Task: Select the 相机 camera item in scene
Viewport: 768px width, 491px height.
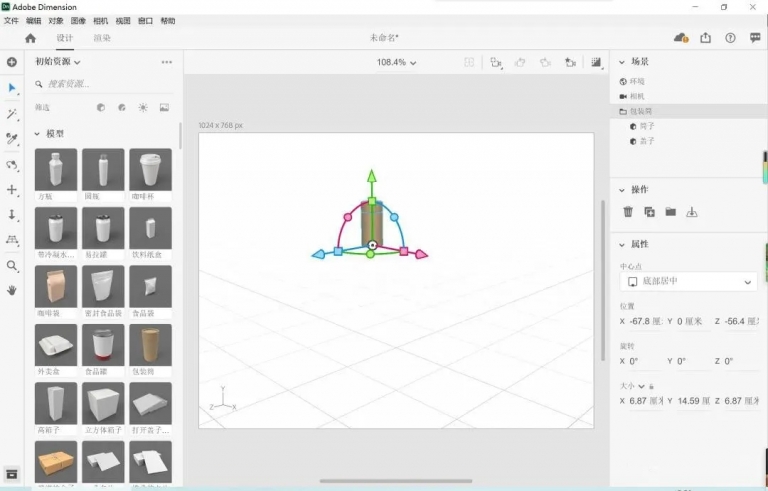Action: coord(637,96)
